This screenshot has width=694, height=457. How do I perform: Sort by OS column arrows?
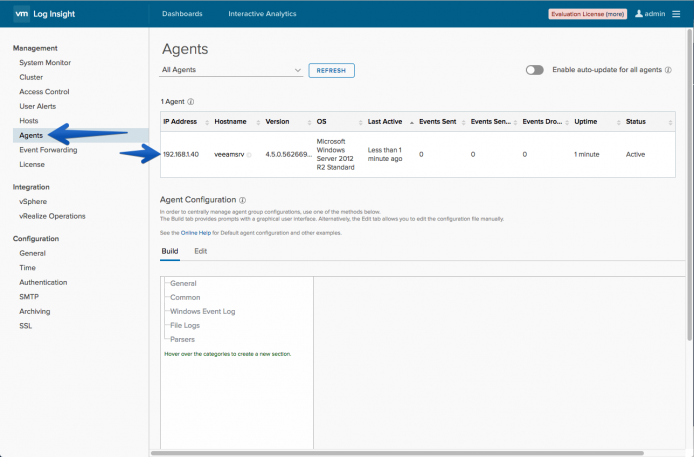360,122
